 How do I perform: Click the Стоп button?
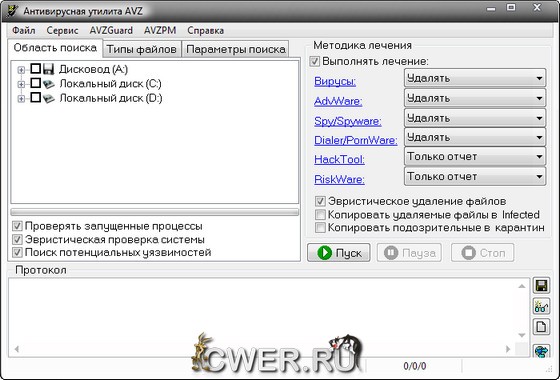click(x=482, y=253)
